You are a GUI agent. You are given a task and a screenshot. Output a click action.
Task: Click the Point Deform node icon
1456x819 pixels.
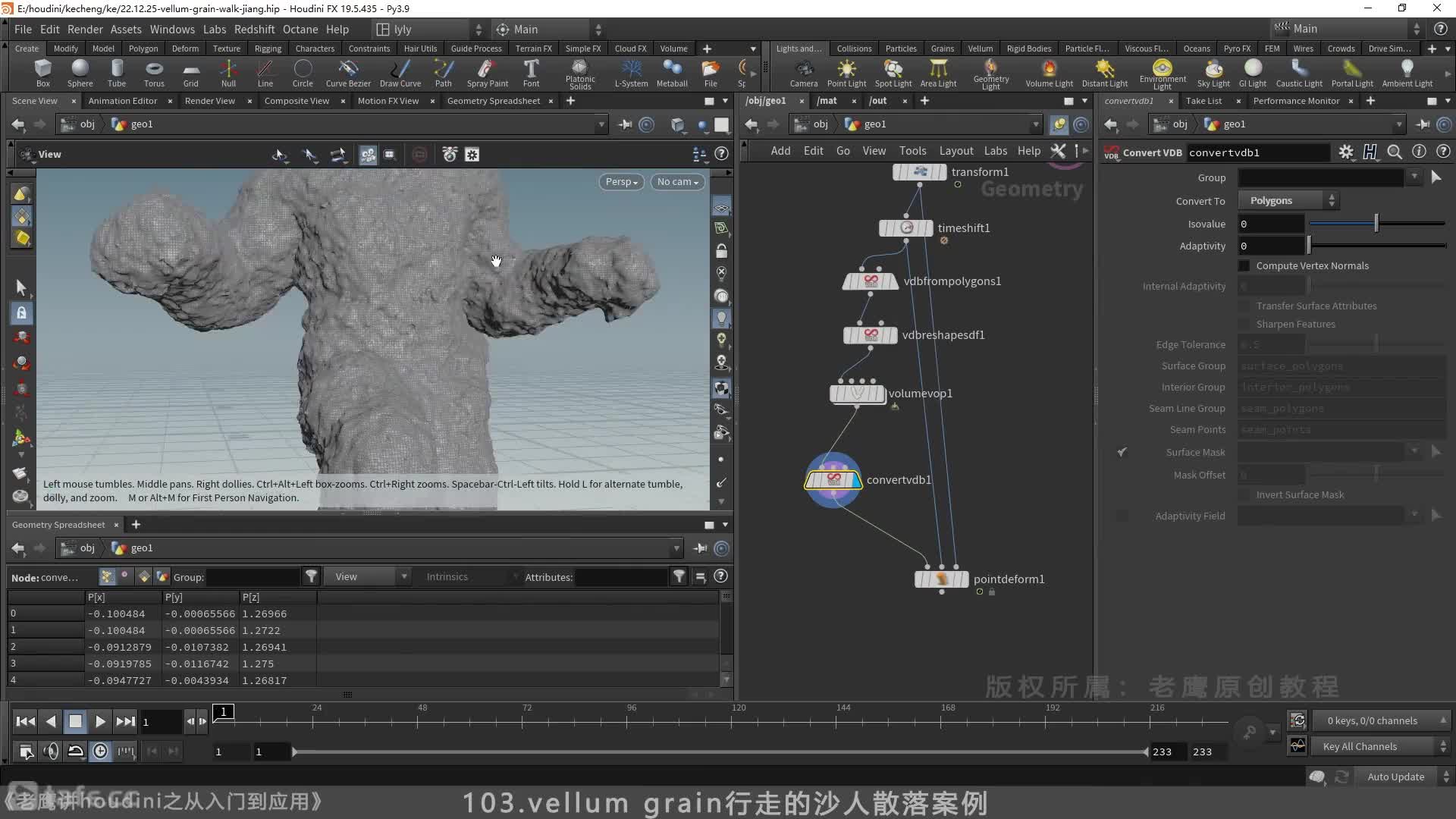[x=941, y=578]
